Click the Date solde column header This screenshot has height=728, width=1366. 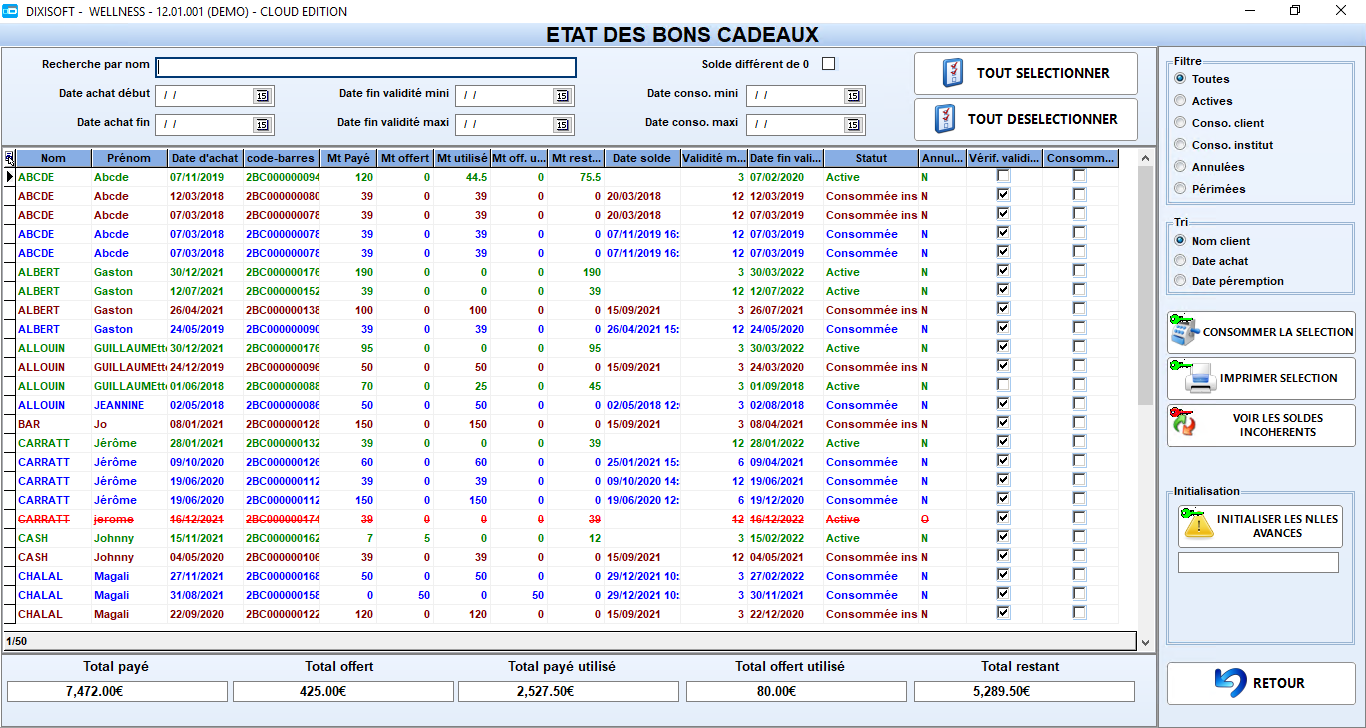(642, 158)
